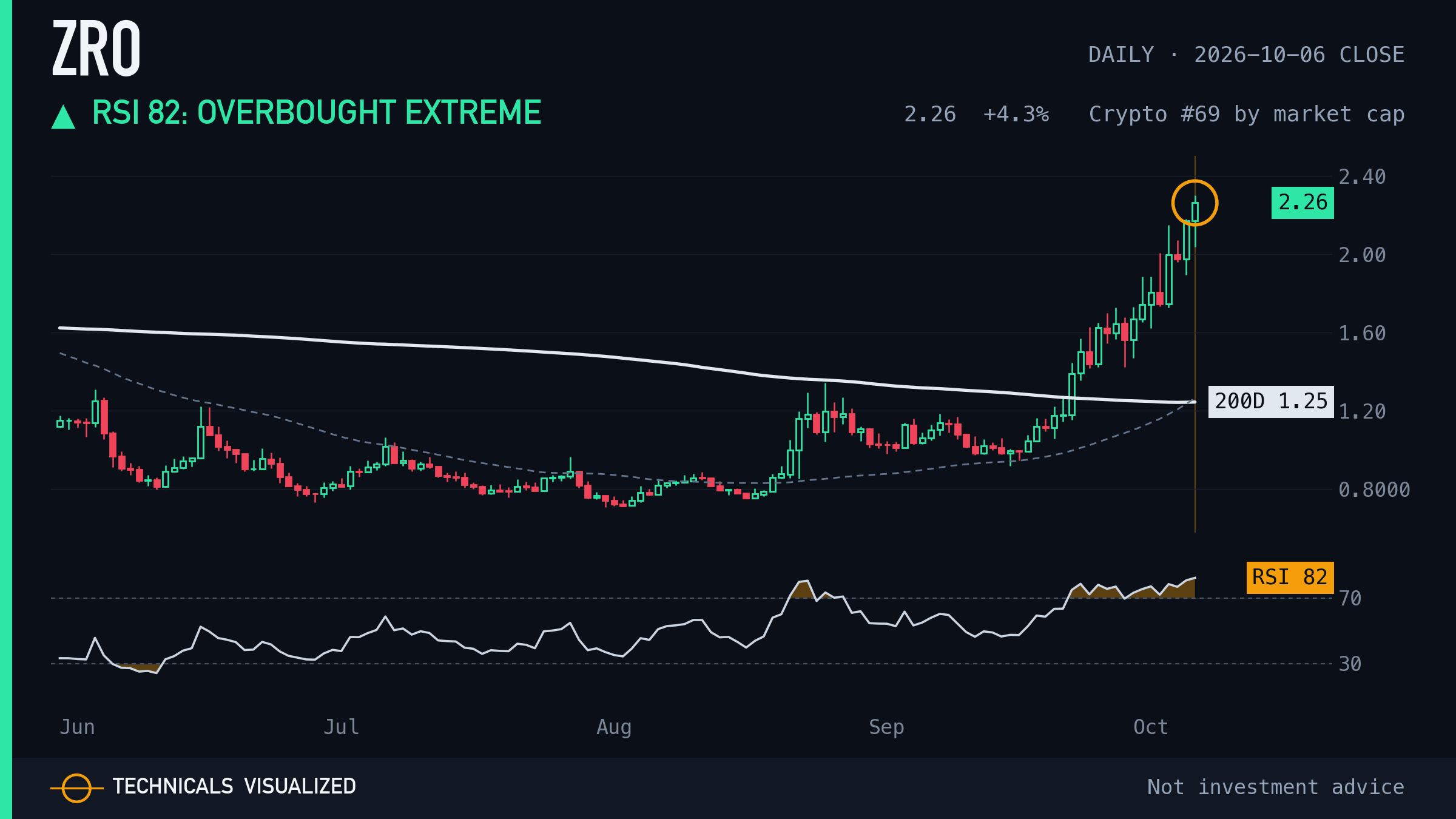Image resolution: width=1456 pixels, height=819 pixels.
Task: Click the DAILY · 2026-10-06 CLOSE label
Action: 1246,55
